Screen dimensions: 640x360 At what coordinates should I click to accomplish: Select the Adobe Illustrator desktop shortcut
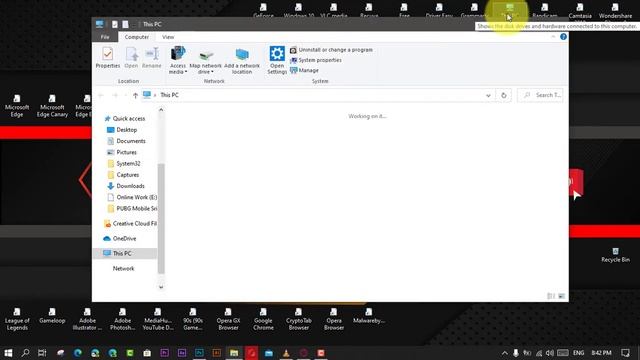pos(87,320)
